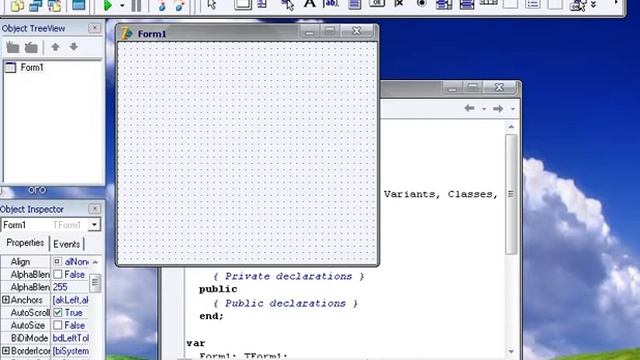The height and width of the screenshot is (360, 640).
Task: Click code editor scrollbar down arrow
Action: coord(511,351)
